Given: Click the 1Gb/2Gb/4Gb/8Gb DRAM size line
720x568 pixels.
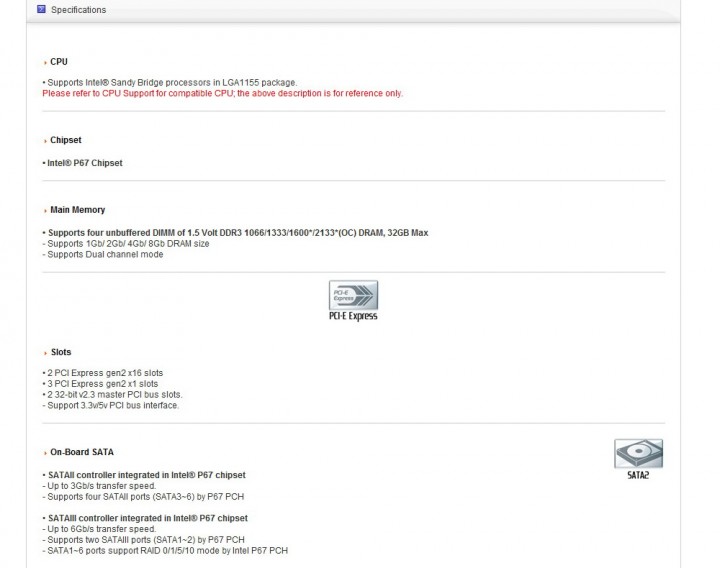Looking at the screenshot, I should pos(126,244).
